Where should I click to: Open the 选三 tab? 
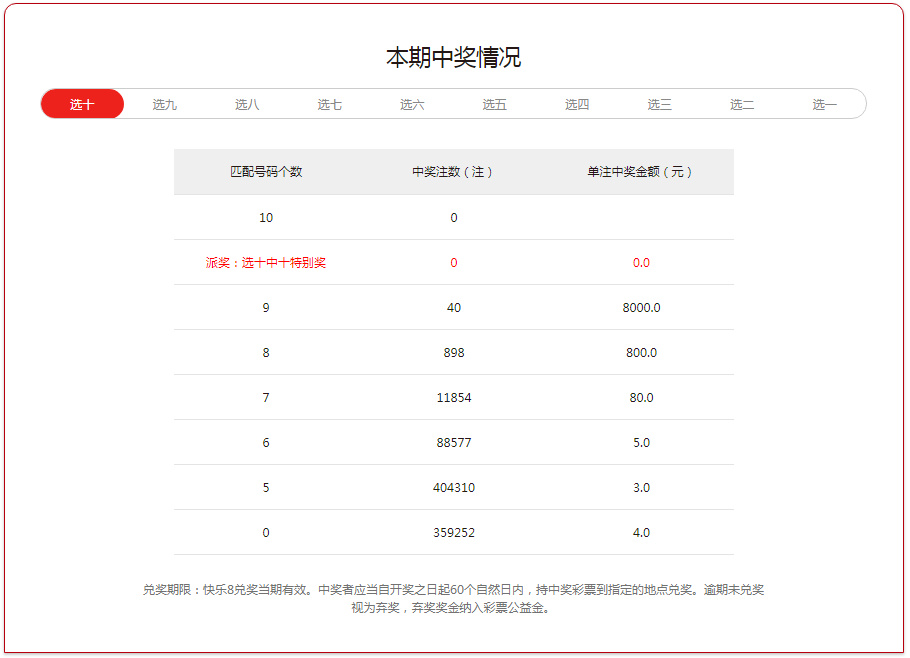click(x=659, y=104)
